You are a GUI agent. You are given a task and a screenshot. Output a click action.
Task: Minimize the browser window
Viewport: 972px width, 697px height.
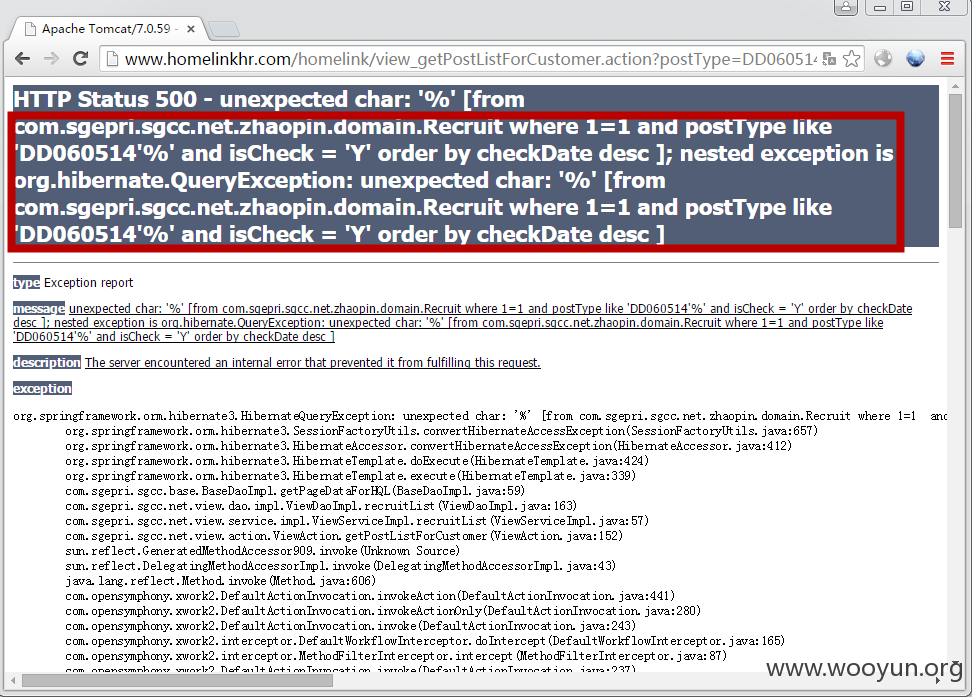880,7
